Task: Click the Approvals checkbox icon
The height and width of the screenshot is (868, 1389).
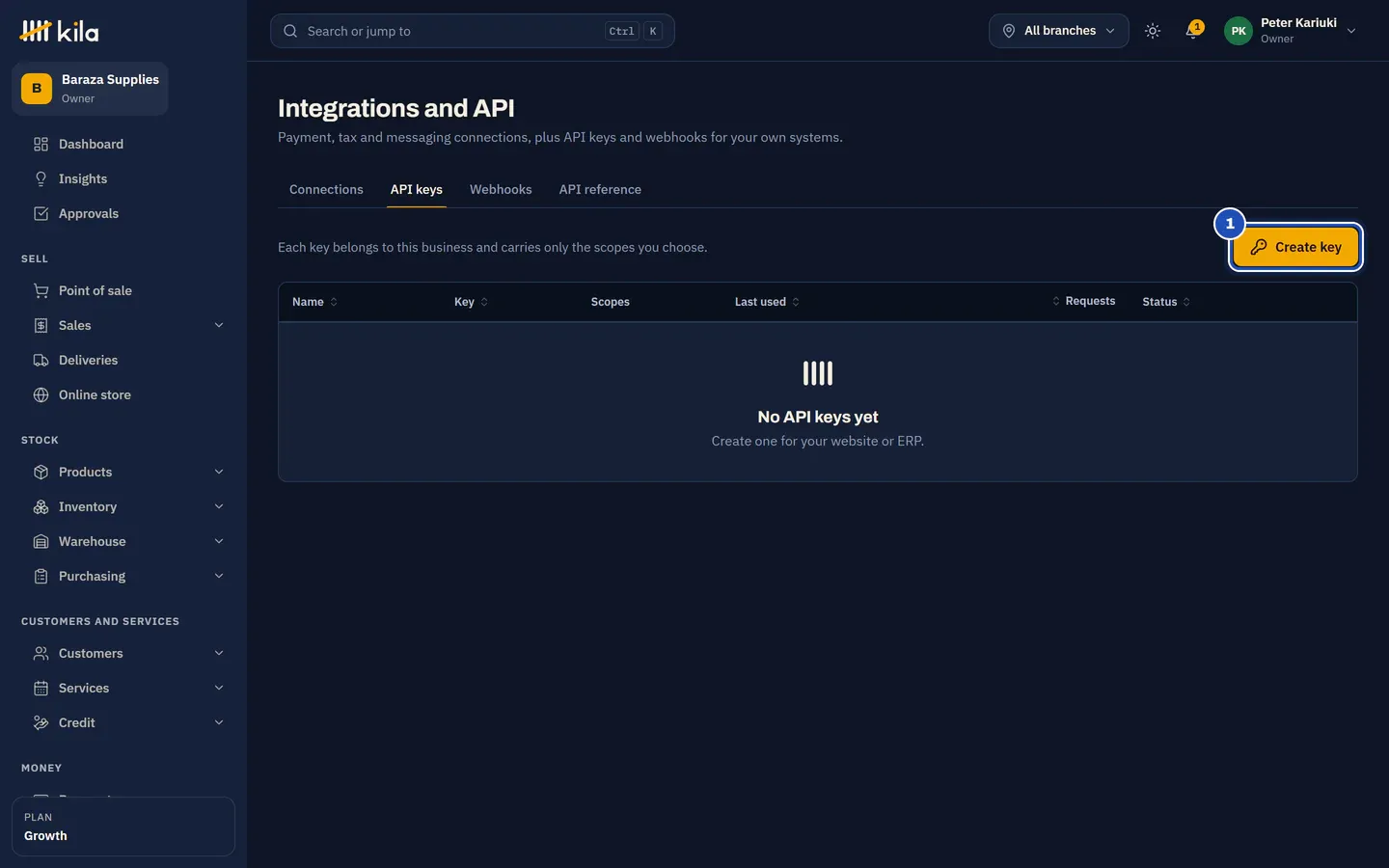Action: pos(41,213)
